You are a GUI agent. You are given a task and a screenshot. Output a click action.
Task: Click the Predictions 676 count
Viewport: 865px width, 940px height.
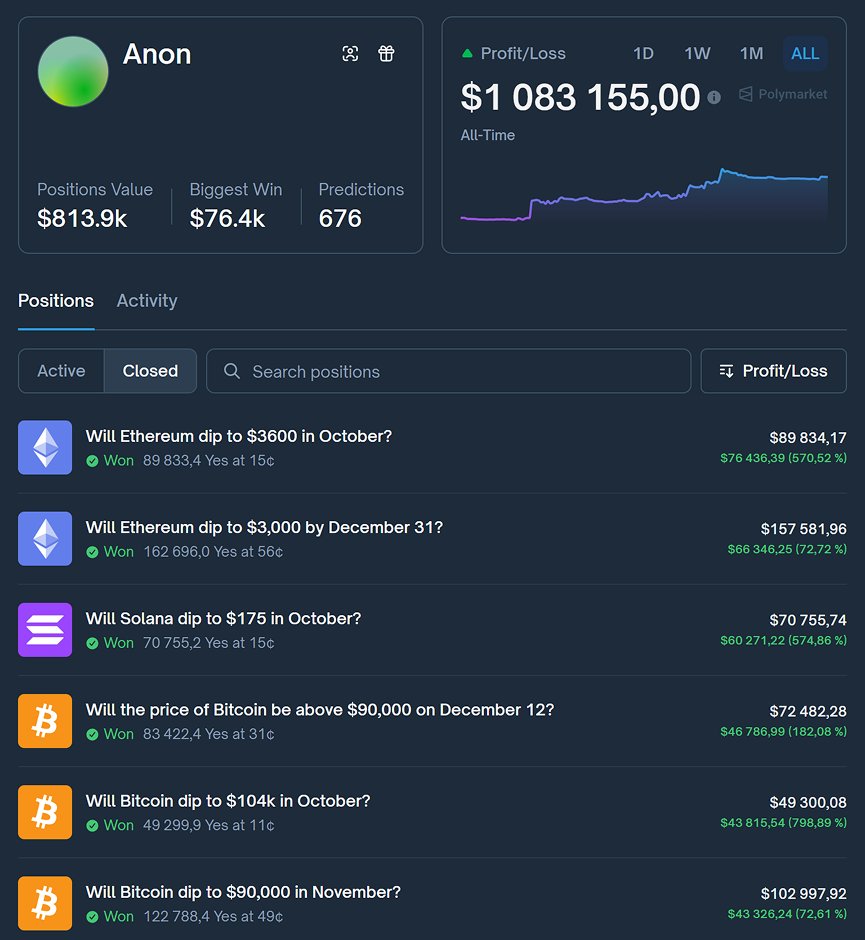click(x=361, y=206)
